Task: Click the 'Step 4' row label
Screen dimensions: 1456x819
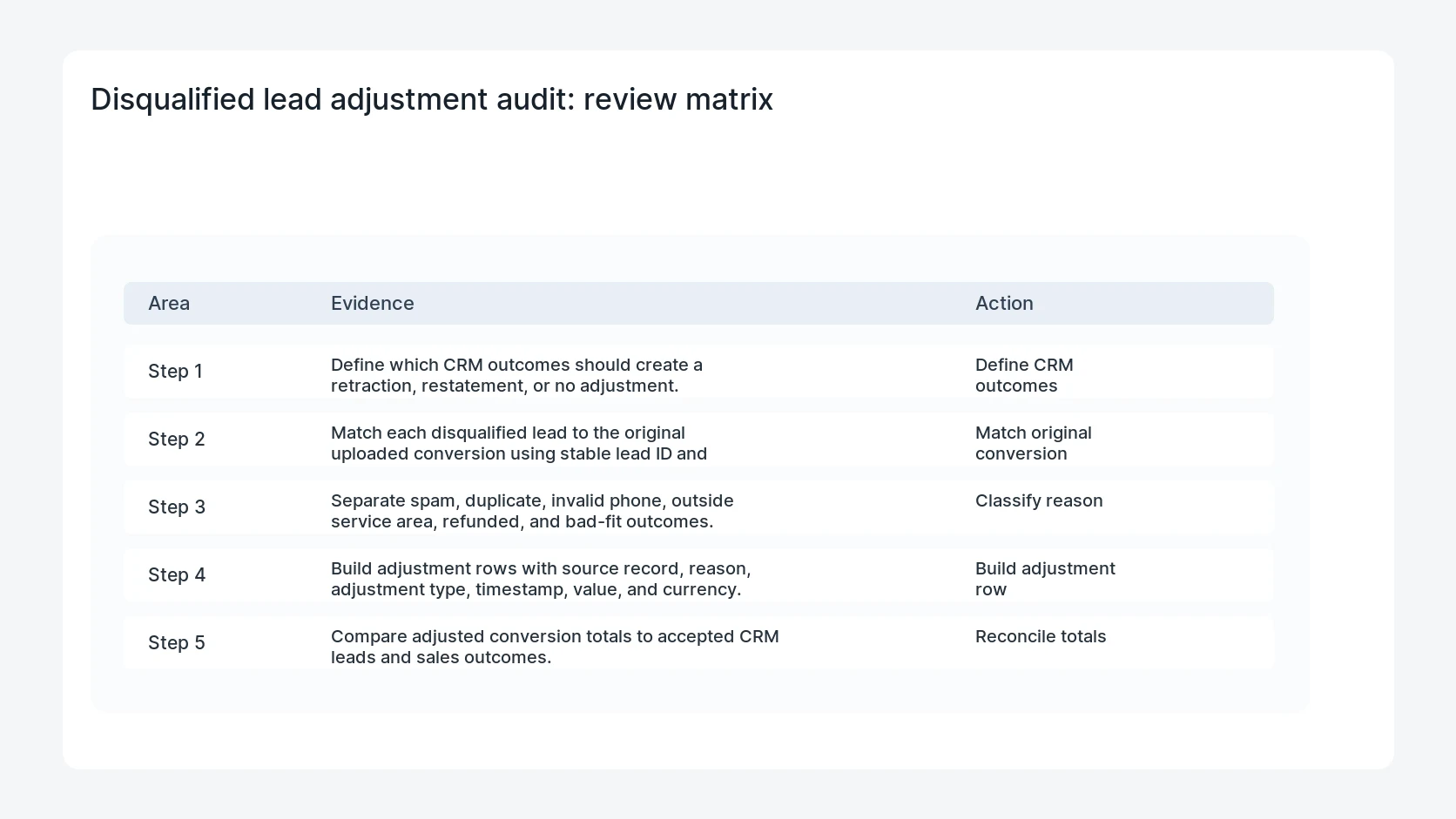Action: 177,574
